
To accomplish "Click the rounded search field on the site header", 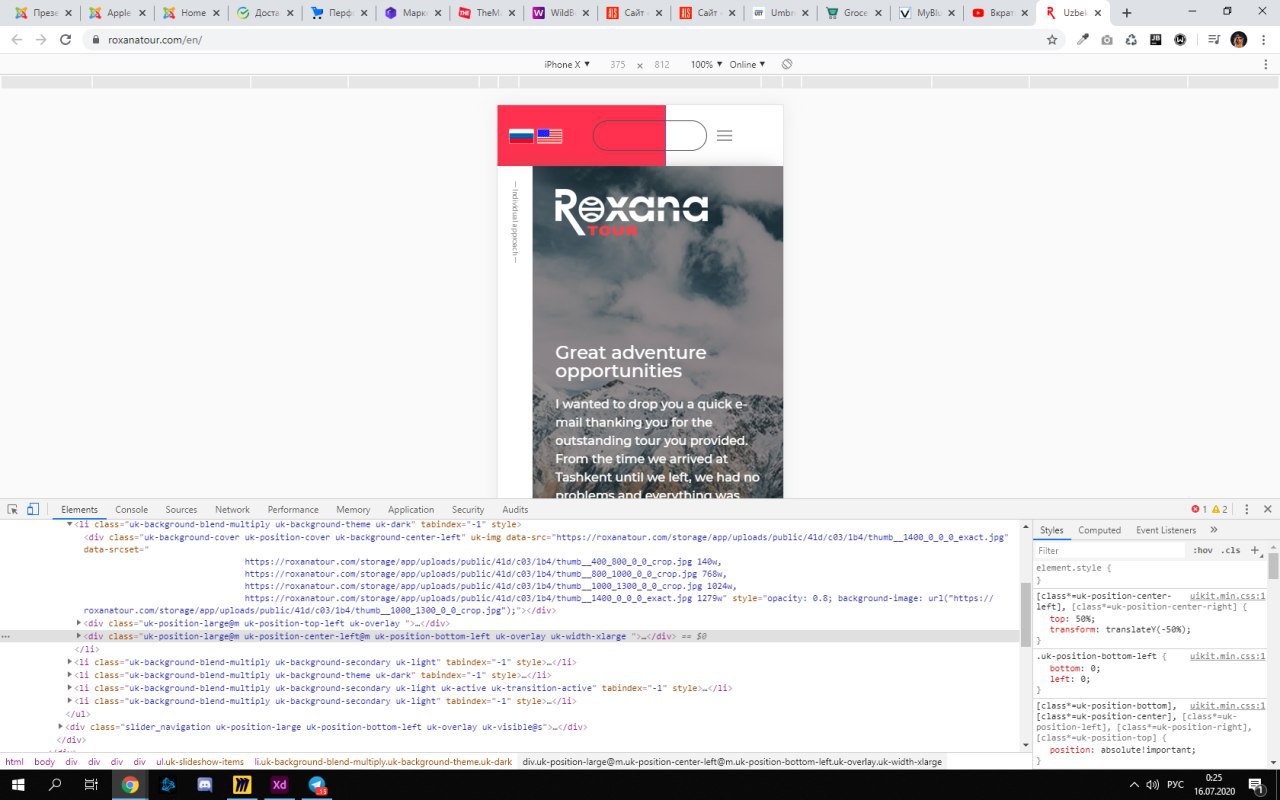I will [649, 135].
